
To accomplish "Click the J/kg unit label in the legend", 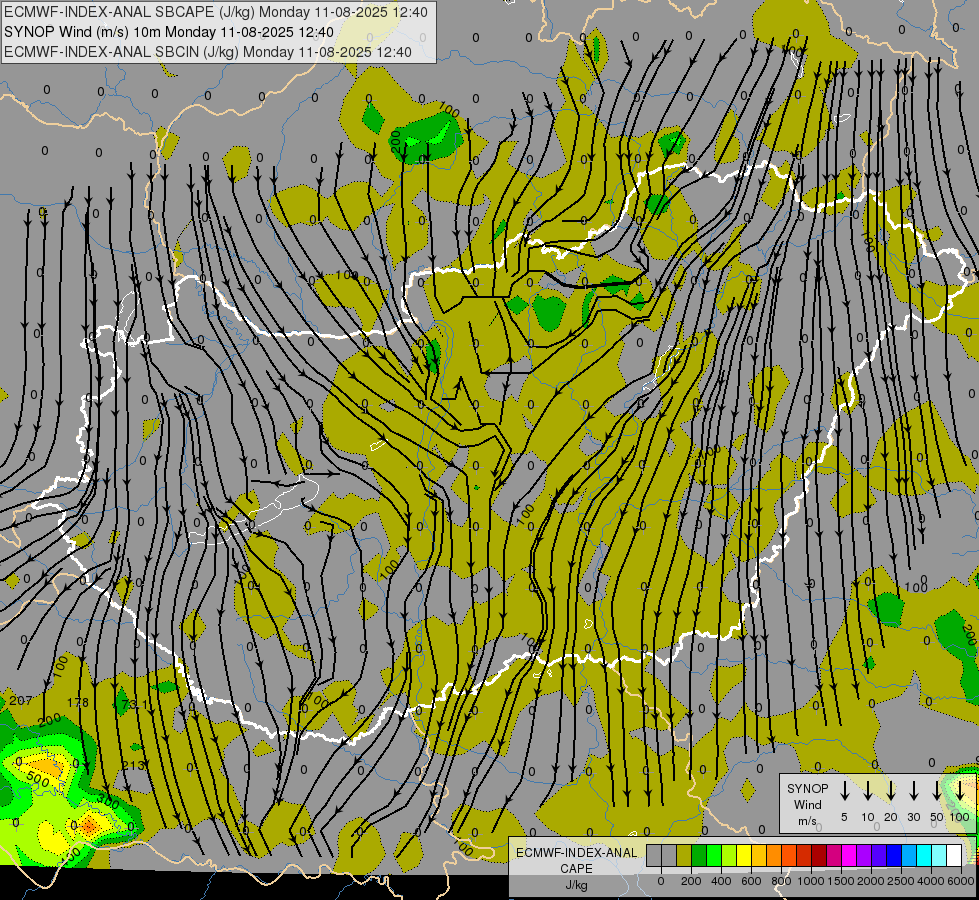I will click(x=576, y=885).
